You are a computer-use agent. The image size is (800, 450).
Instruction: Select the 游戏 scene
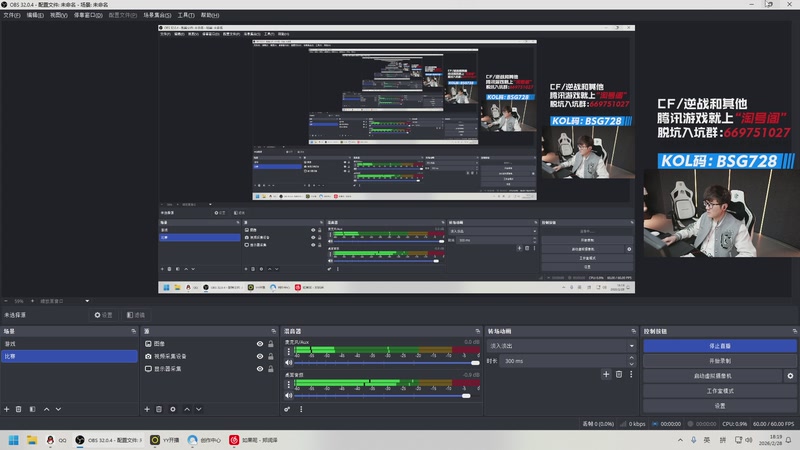click(x=69, y=344)
